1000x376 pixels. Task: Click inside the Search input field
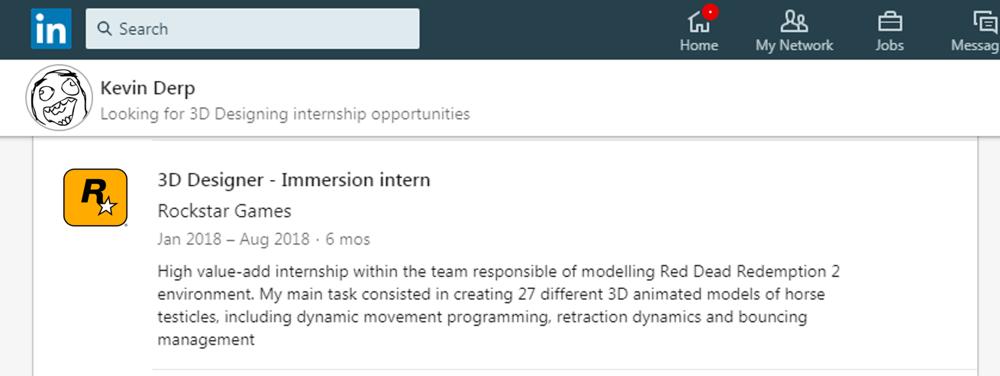click(x=253, y=29)
